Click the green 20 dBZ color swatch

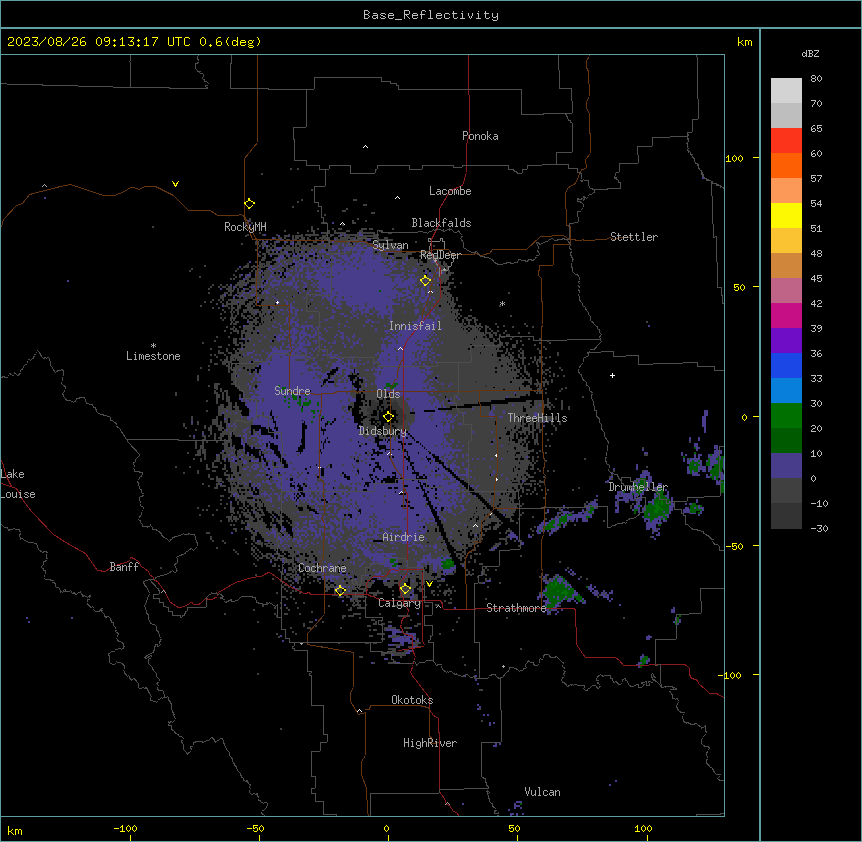point(786,416)
